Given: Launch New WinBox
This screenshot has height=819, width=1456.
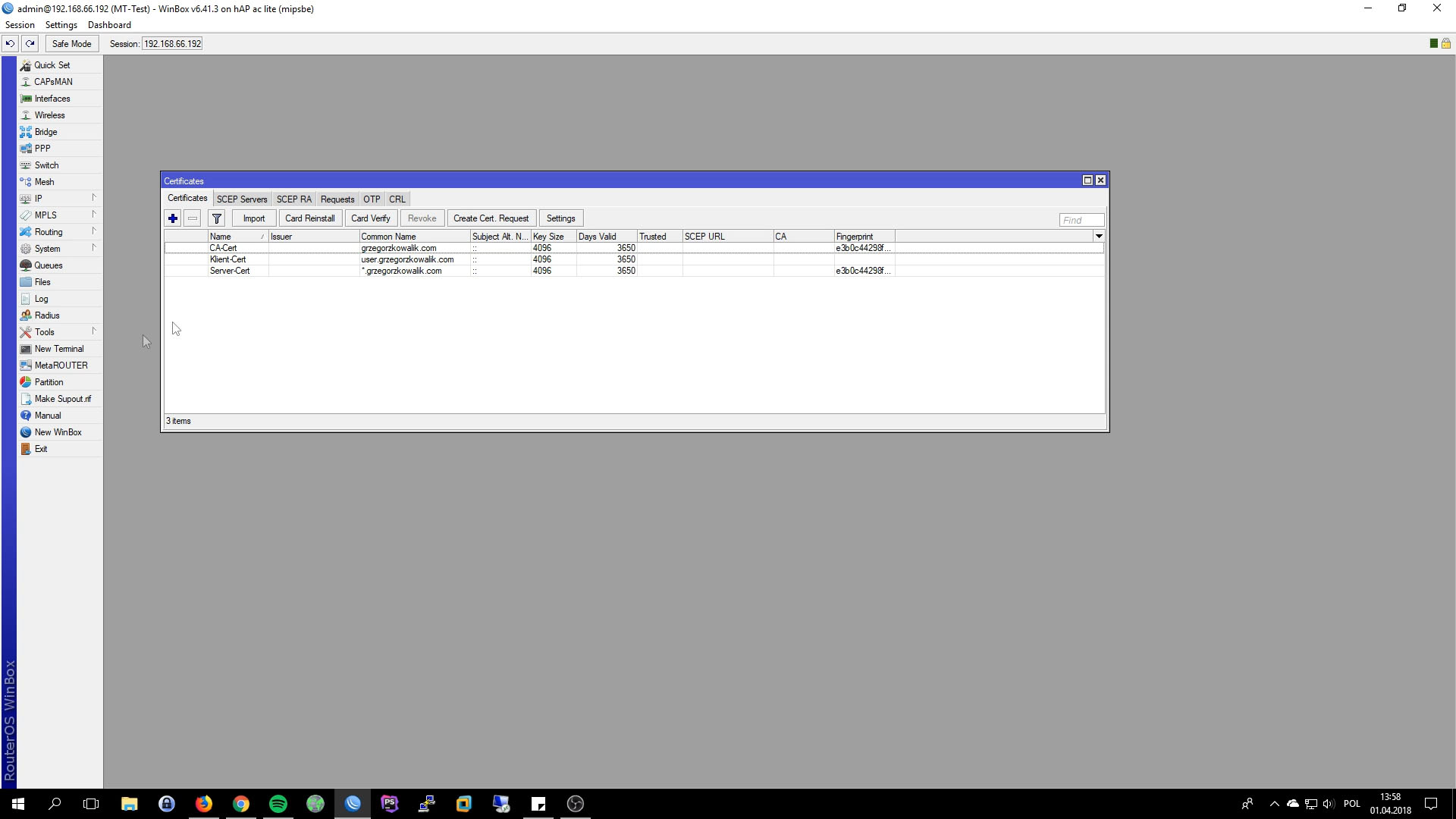Looking at the screenshot, I should (59, 432).
